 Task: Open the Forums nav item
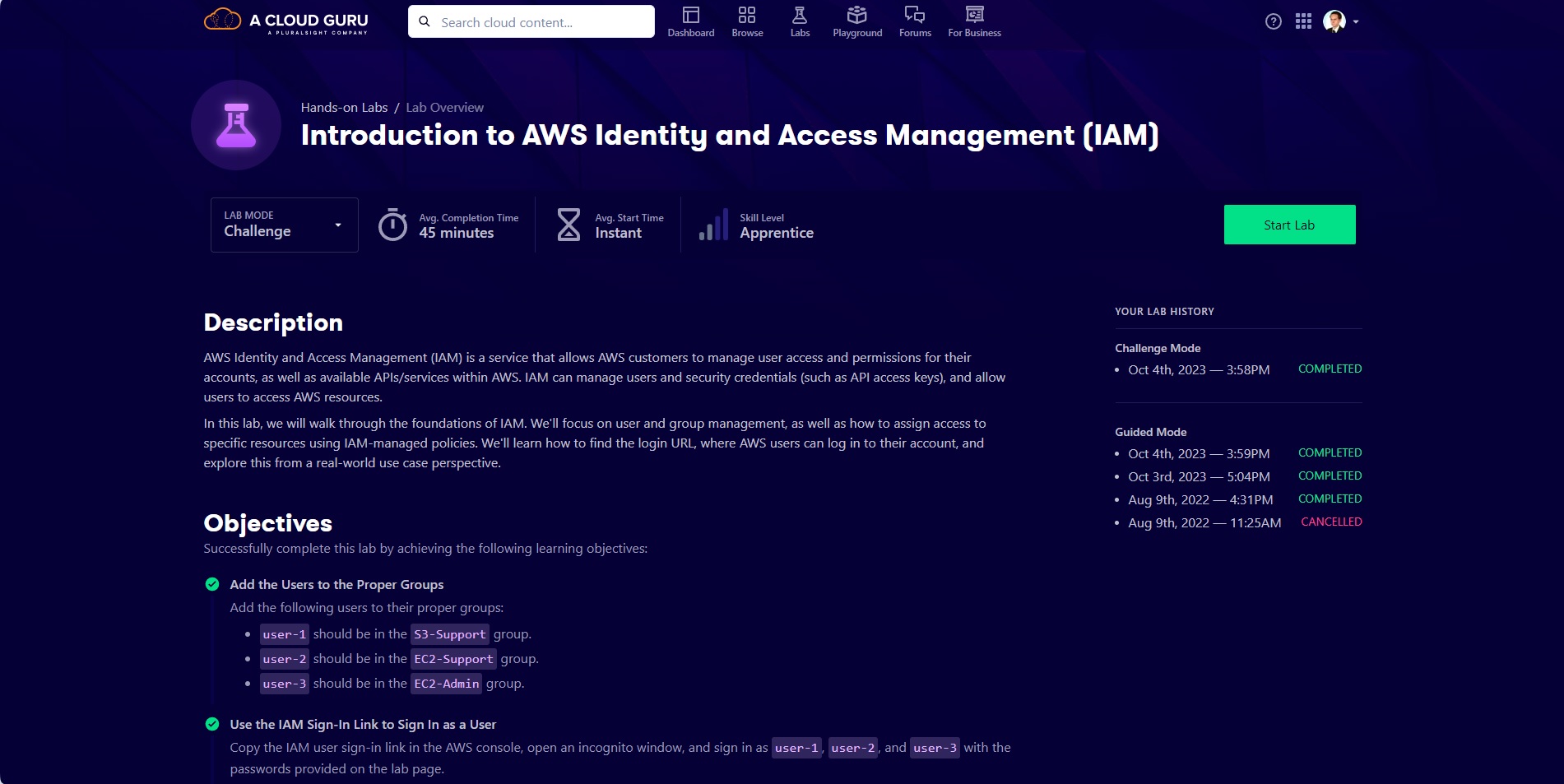[x=915, y=22]
